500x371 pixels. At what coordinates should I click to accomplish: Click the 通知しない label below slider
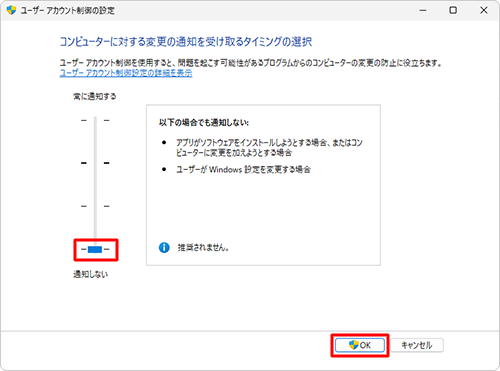(91, 274)
